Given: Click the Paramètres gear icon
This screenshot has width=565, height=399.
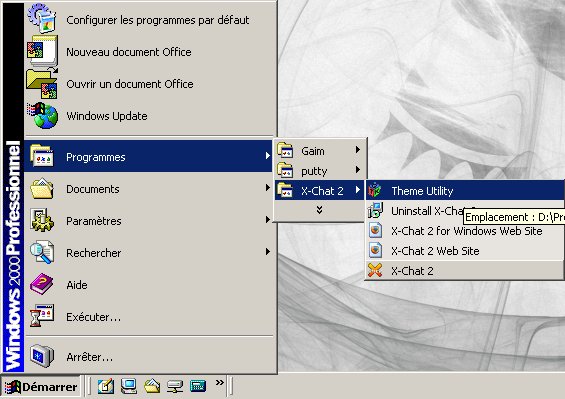Looking at the screenshot, I should coord(42,220).
